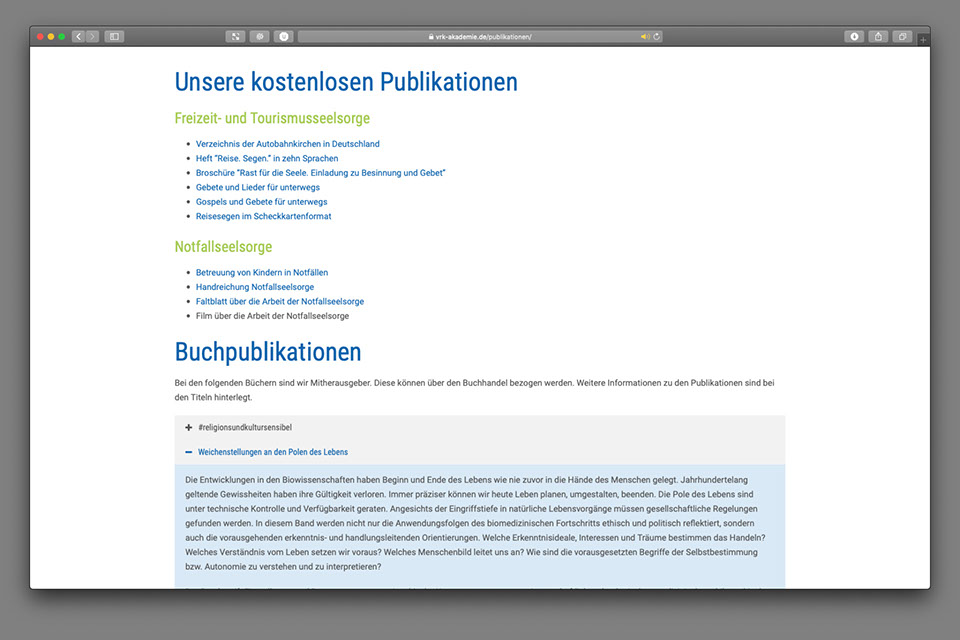Click the shield extension icon in toolbar
The width and height of the screenshot is (960, 640).
point(284,37)
